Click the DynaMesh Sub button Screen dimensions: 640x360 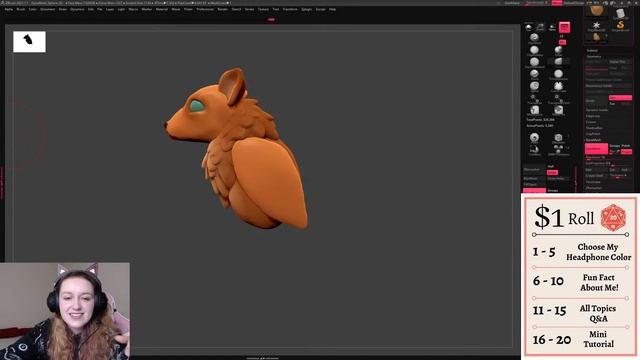(614, 170)
